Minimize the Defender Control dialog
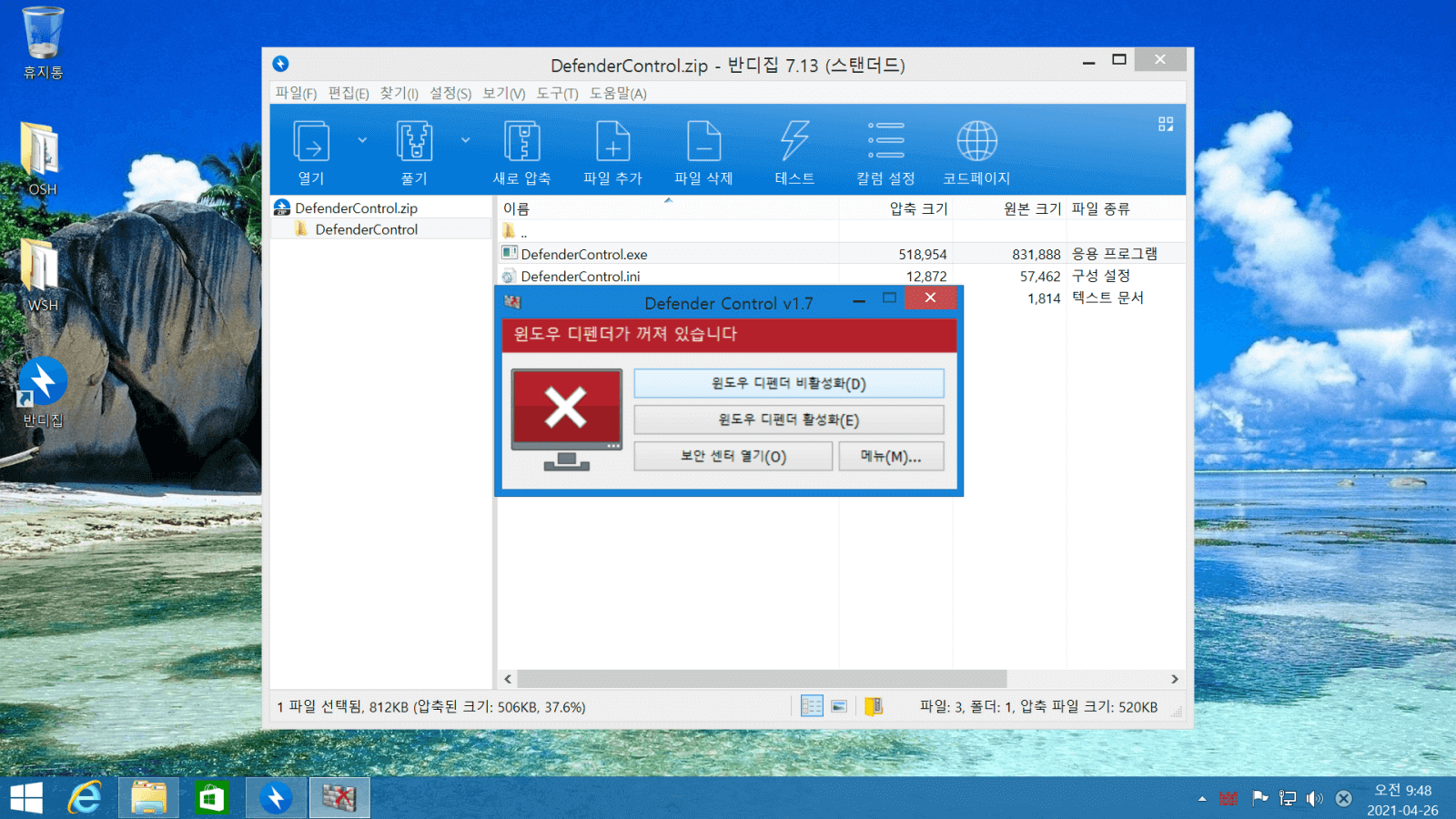The image size is (1456, 819). 858,300
